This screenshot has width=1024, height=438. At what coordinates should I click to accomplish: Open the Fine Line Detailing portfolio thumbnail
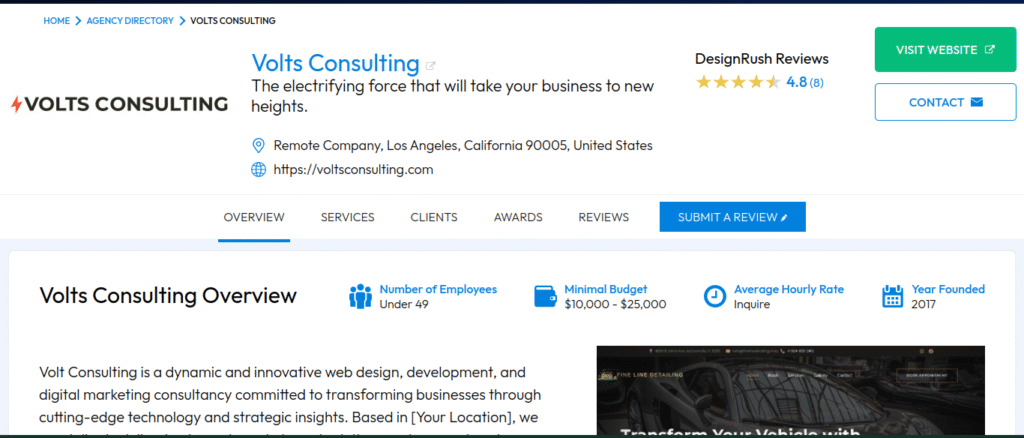[790, 391]
